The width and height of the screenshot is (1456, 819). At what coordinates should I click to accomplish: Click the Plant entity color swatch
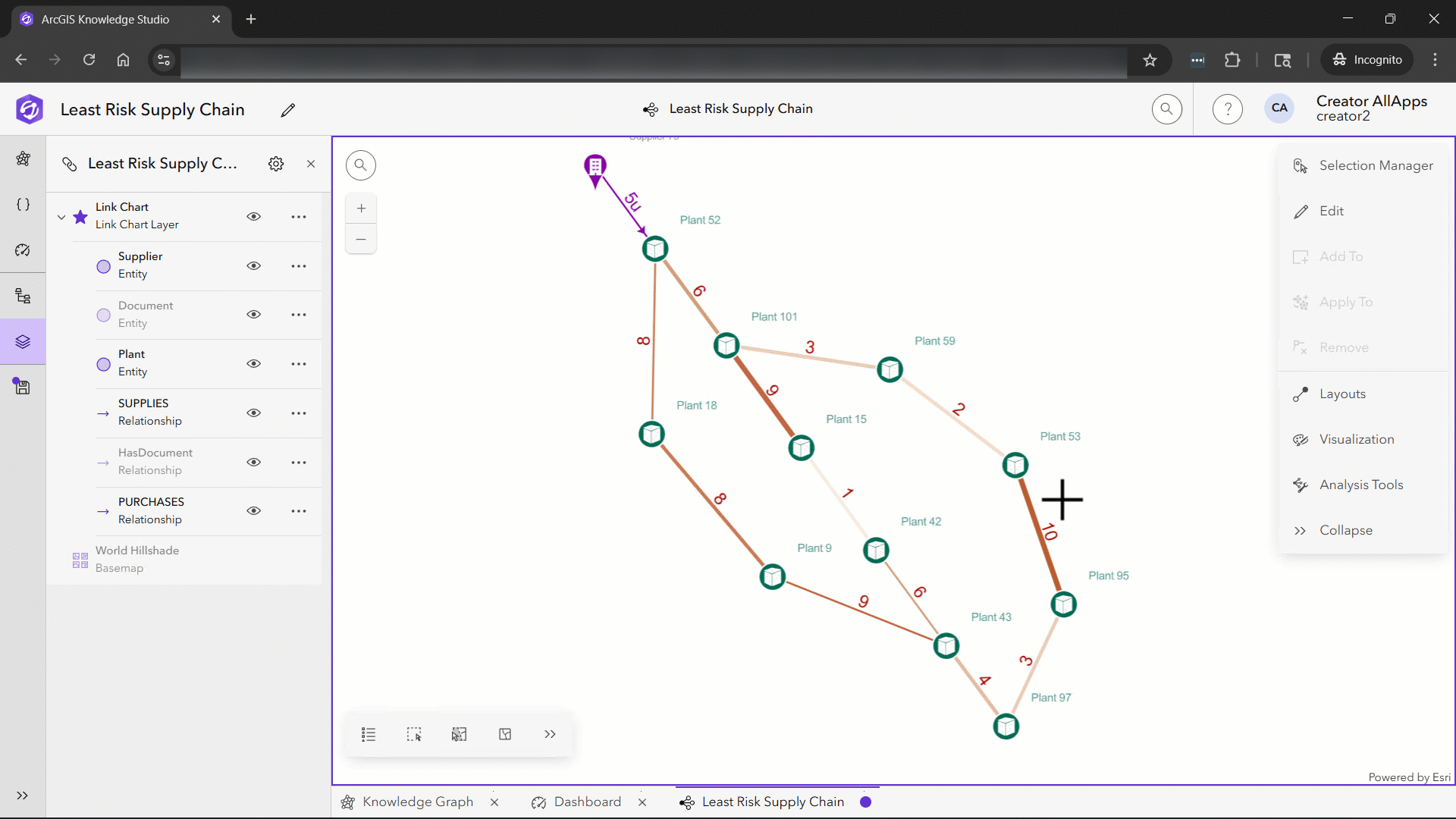pyautogui.click(x=102, y=364)
